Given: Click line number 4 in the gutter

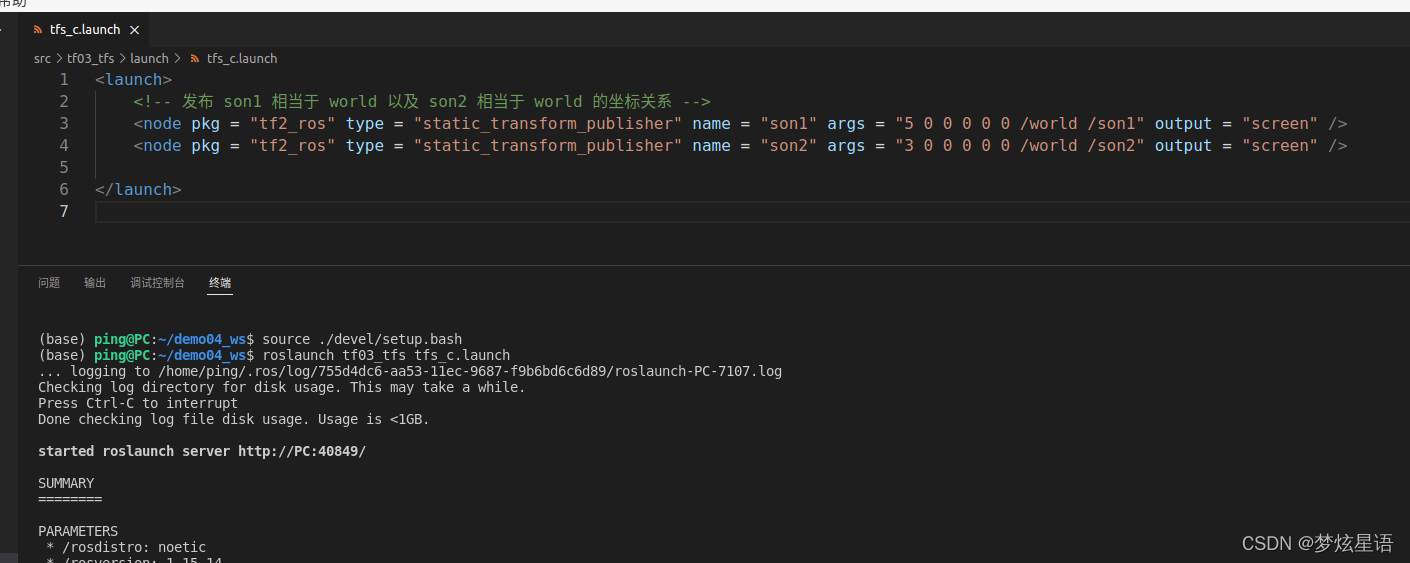Looking at the screenshot, I should click(64, 146).
